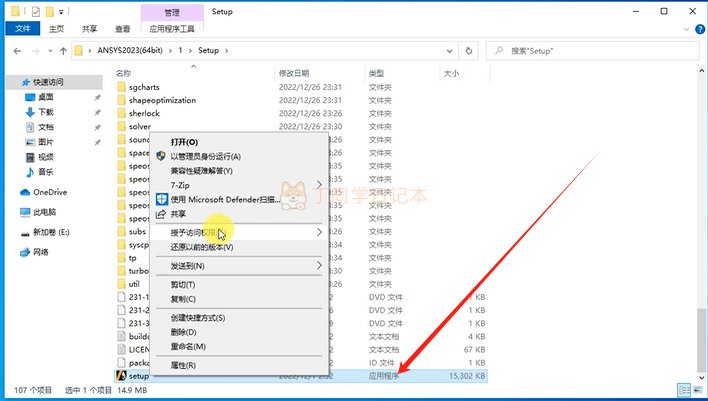Image resolution: width=708 pixels, height=401 pixels.
Task: Select the 15,302 KB size cell
Action: click(x=467, y=376)
